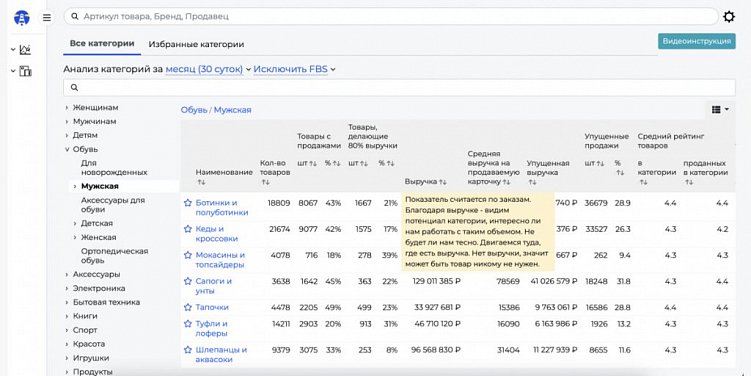Open the Исключить FBS dropdown
Image resolution: width=751 pixels, height=376 pixels.
point(295,69)
